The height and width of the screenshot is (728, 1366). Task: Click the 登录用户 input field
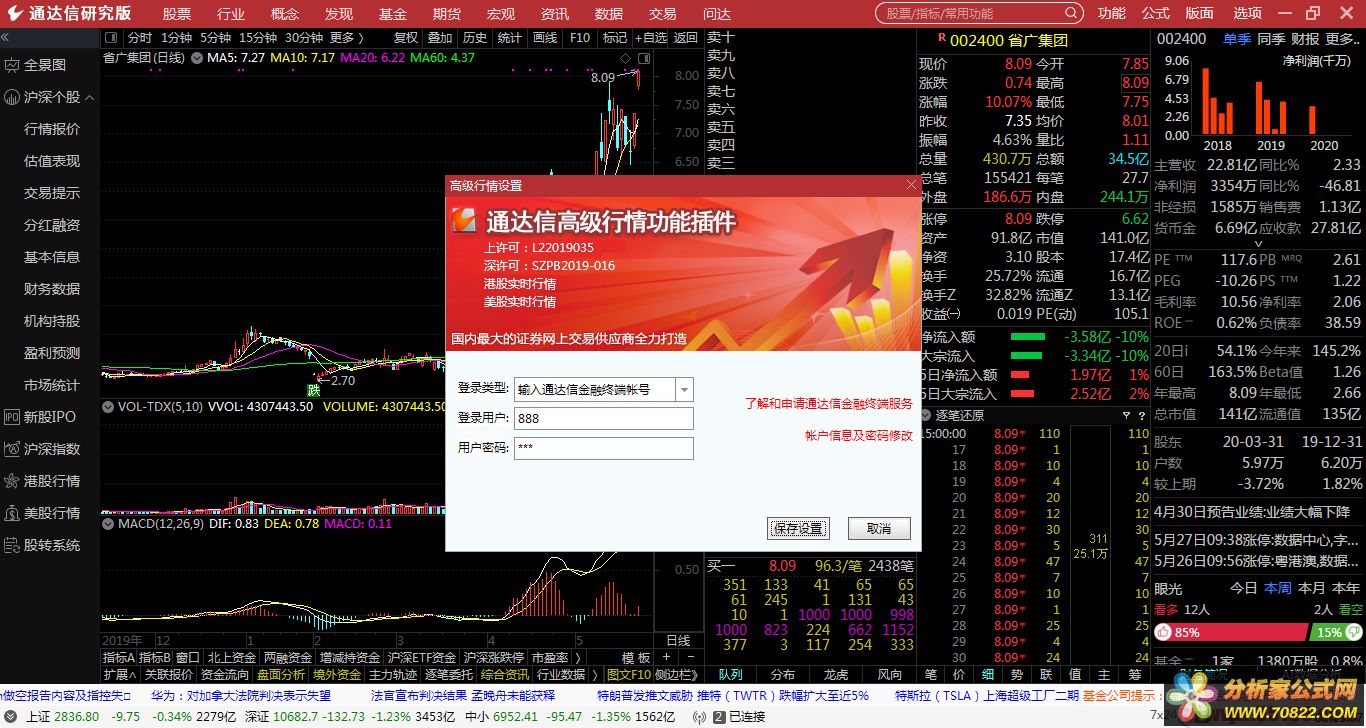[x=603, y=418]
